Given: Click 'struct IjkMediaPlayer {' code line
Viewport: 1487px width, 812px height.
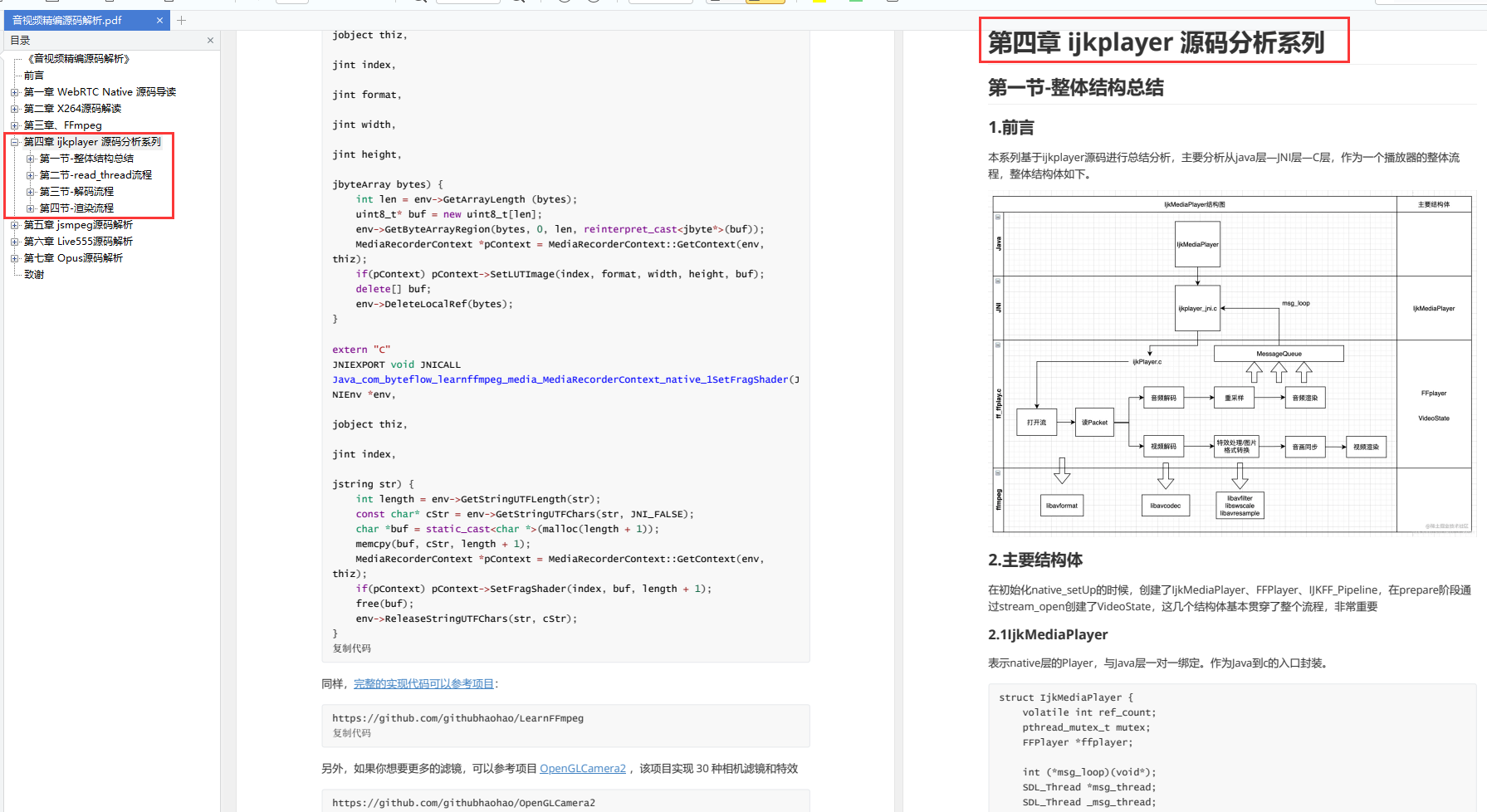Looking at the screenshot, I should [1066, 697].
